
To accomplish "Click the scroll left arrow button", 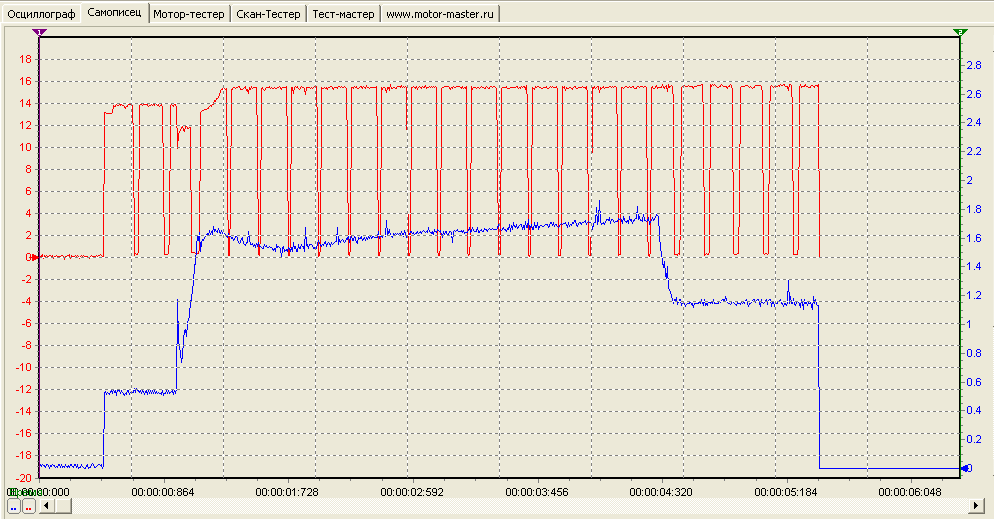I will click(x=46, y=506).
